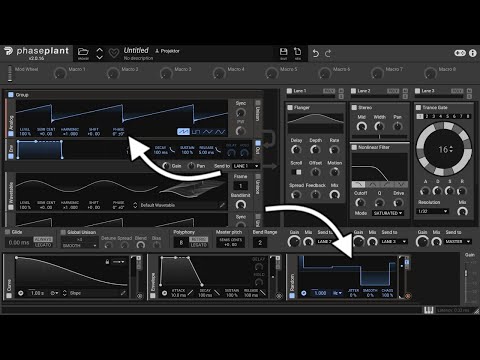Toggle the Flanger effect enable checkbox
The image size is (480, 360).
point(290,107)
